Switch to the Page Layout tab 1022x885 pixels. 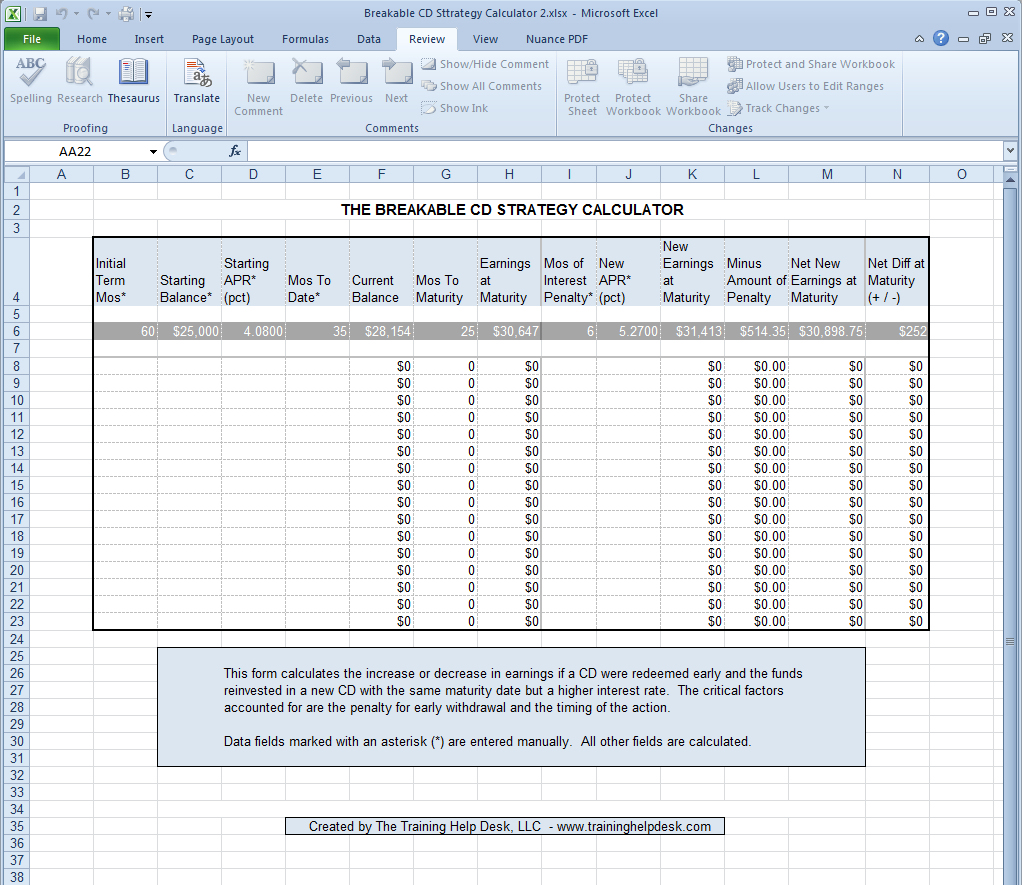click(223, 39)
